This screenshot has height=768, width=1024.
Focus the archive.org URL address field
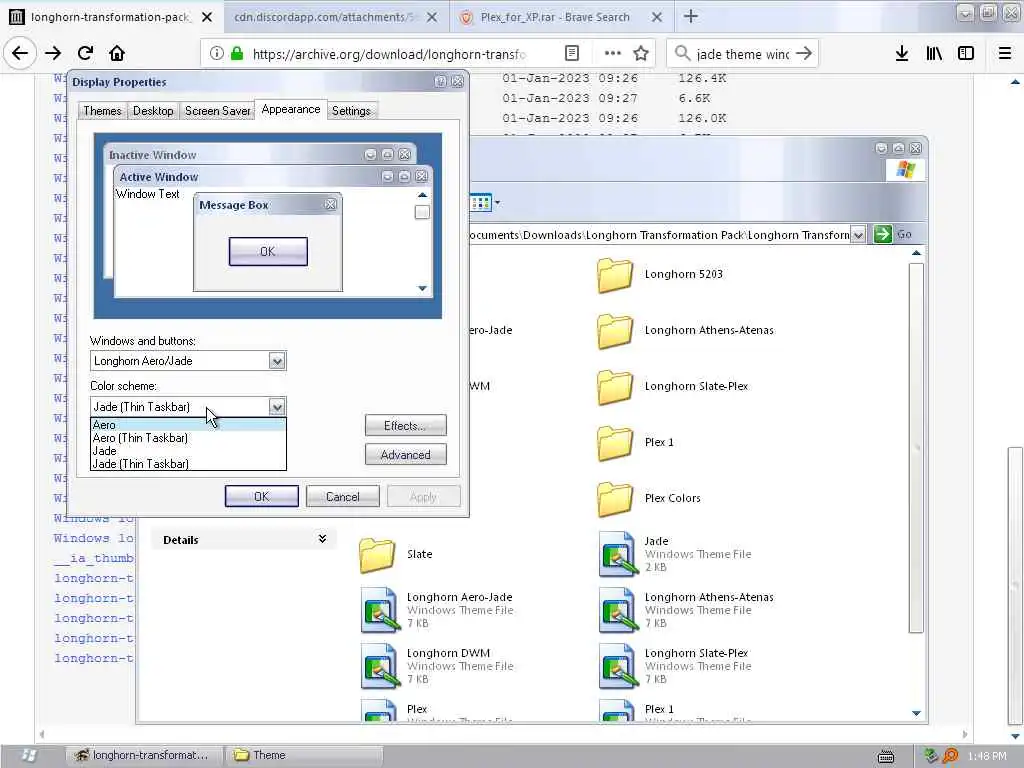pos(389,54)
